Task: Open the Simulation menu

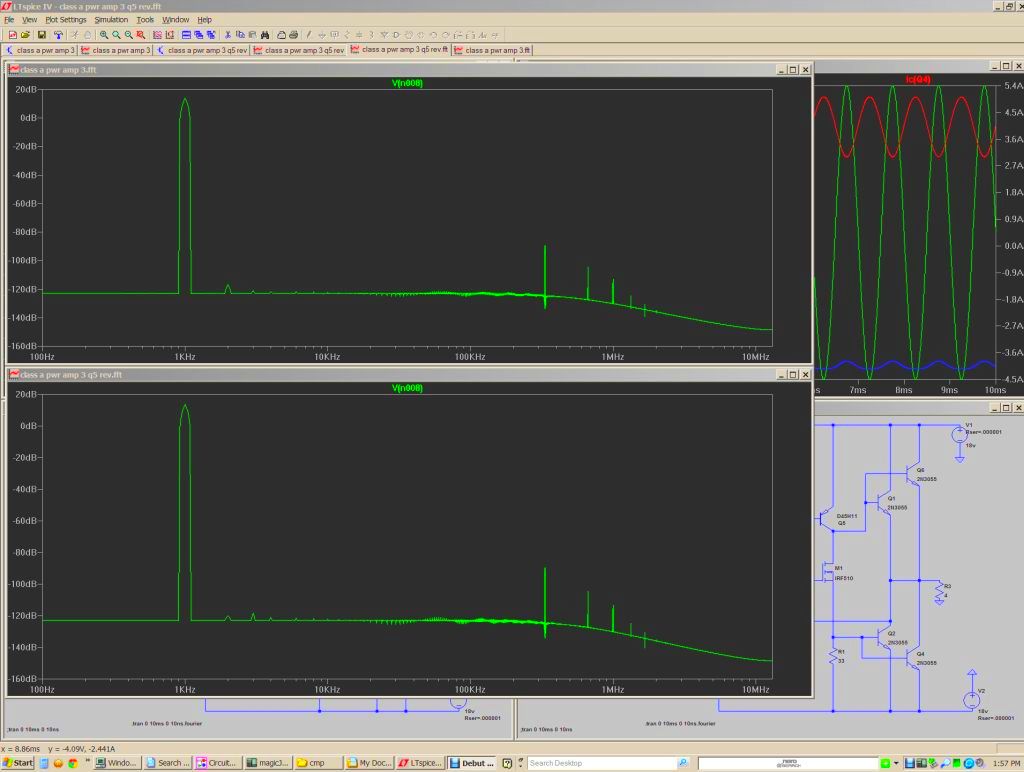Action: [x=111, y=20]
